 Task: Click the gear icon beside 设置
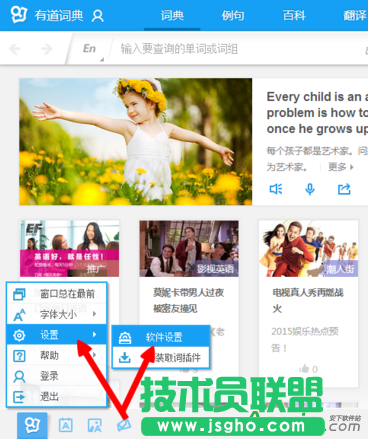point(19,335)
